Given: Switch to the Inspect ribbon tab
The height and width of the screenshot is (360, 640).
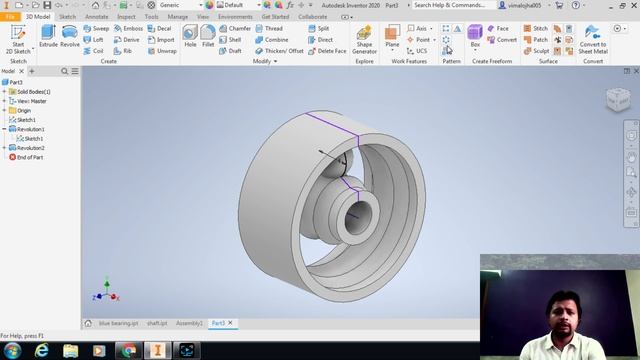Looking at the screenshot, I should [126, 17].
